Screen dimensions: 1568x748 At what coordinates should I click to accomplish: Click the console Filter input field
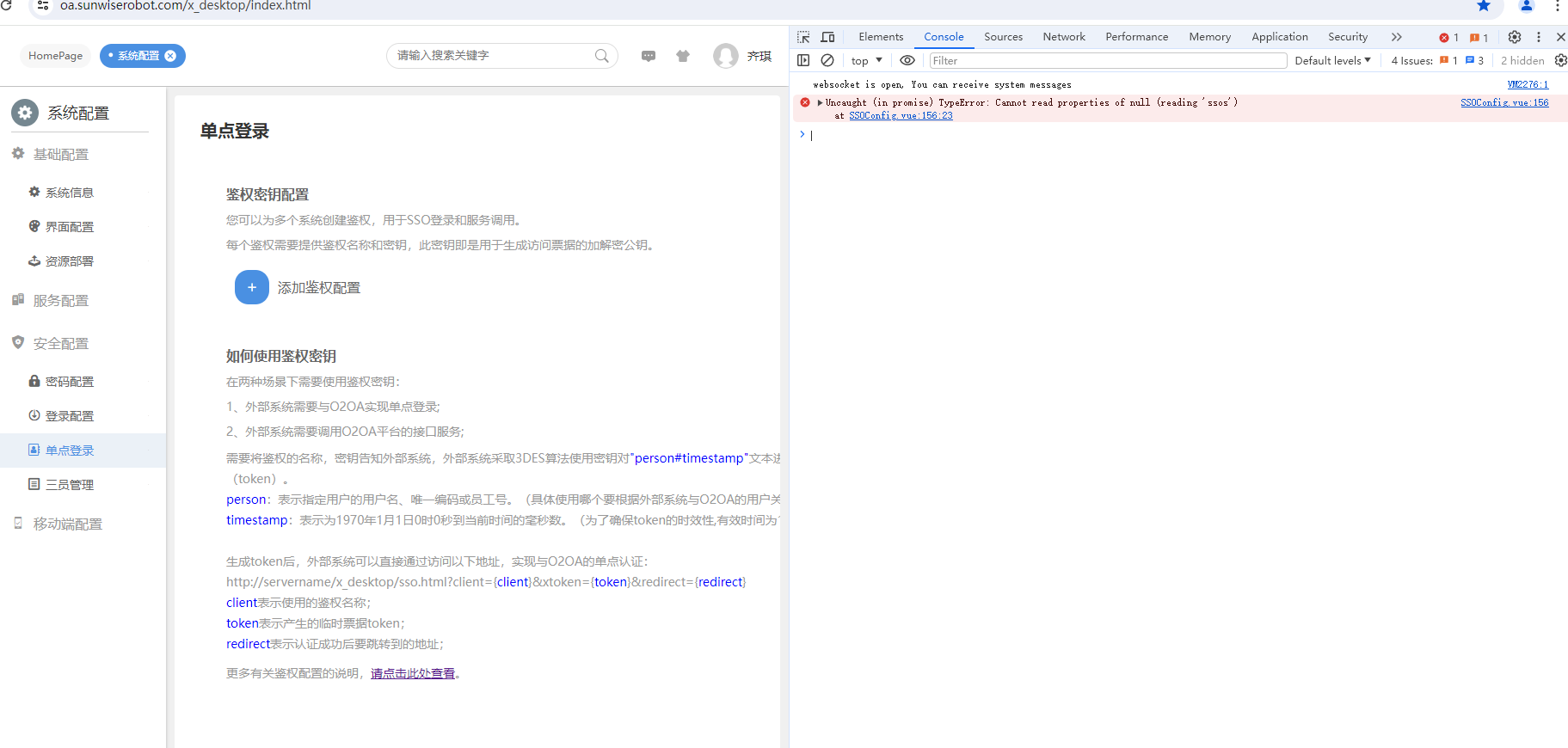1107,60
